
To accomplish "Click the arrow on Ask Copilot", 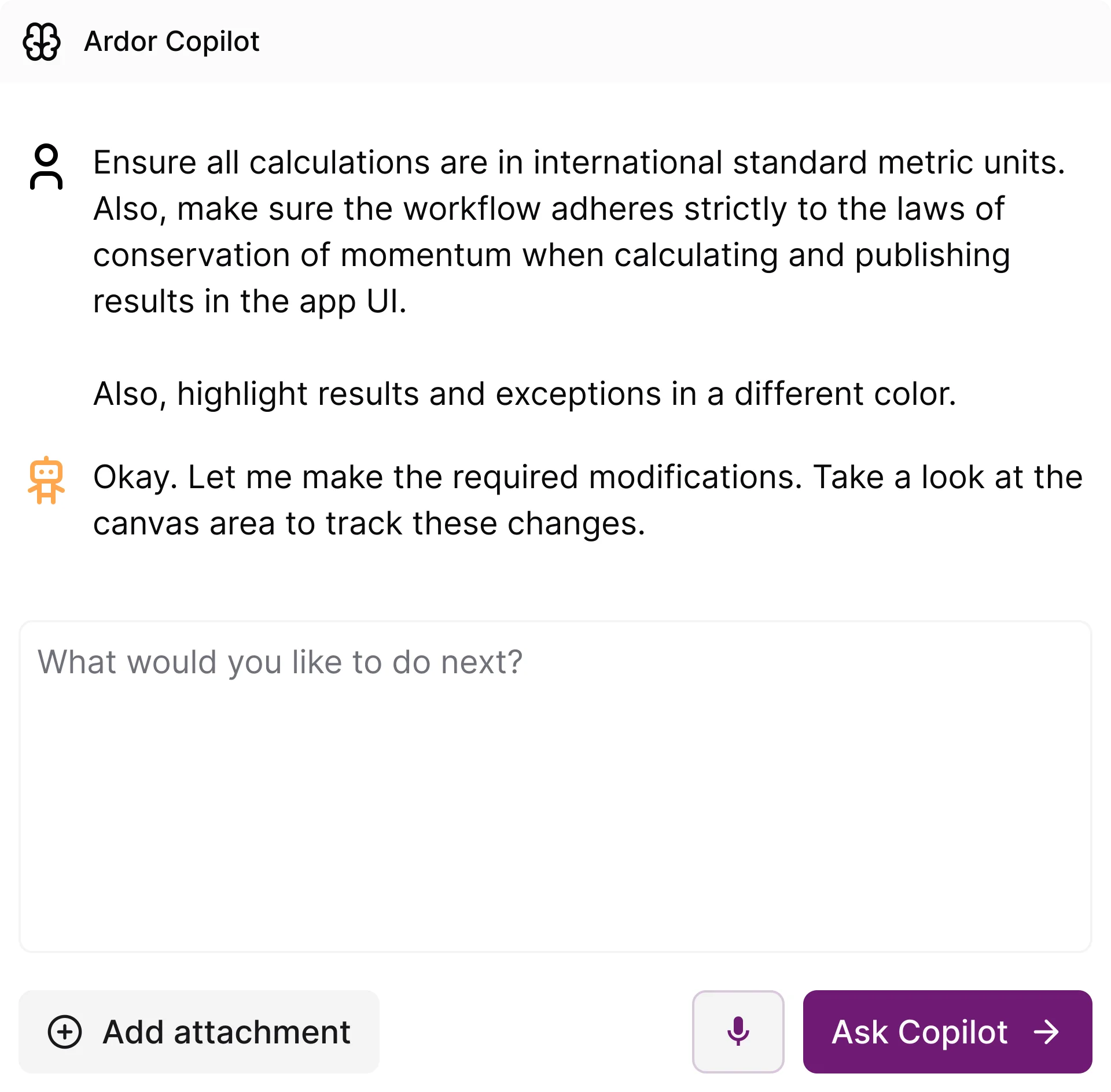I will [1046, 1031].
